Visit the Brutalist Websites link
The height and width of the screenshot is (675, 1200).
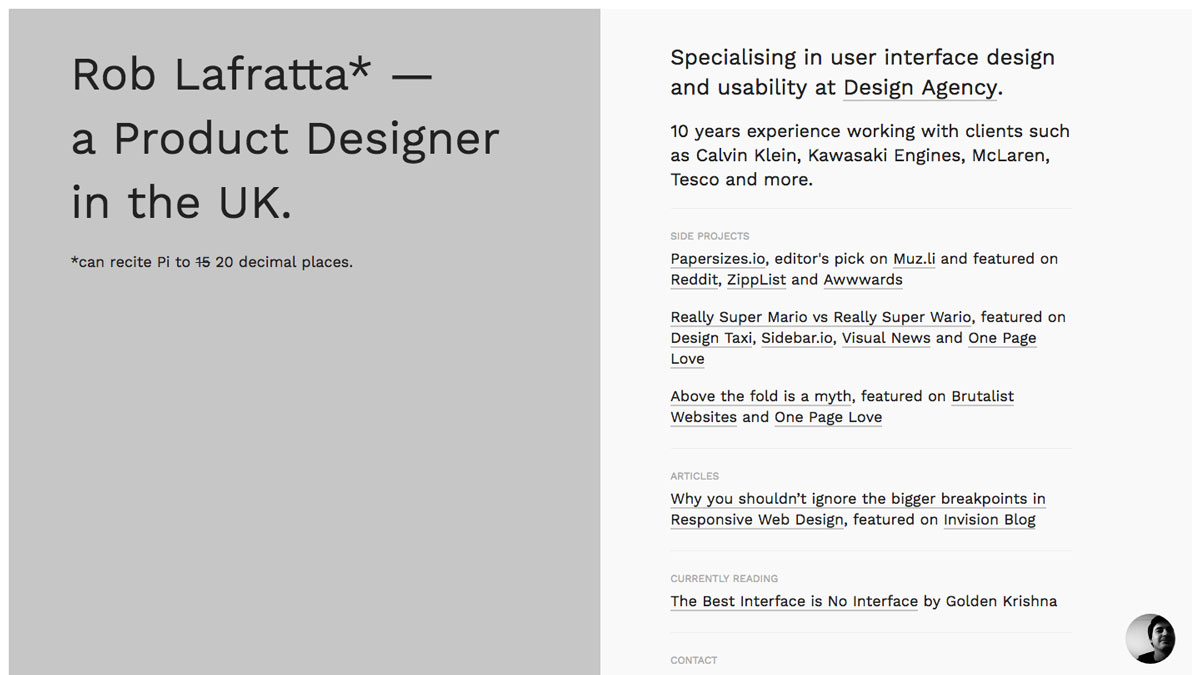pyautogui.click(x=982, y=396)
